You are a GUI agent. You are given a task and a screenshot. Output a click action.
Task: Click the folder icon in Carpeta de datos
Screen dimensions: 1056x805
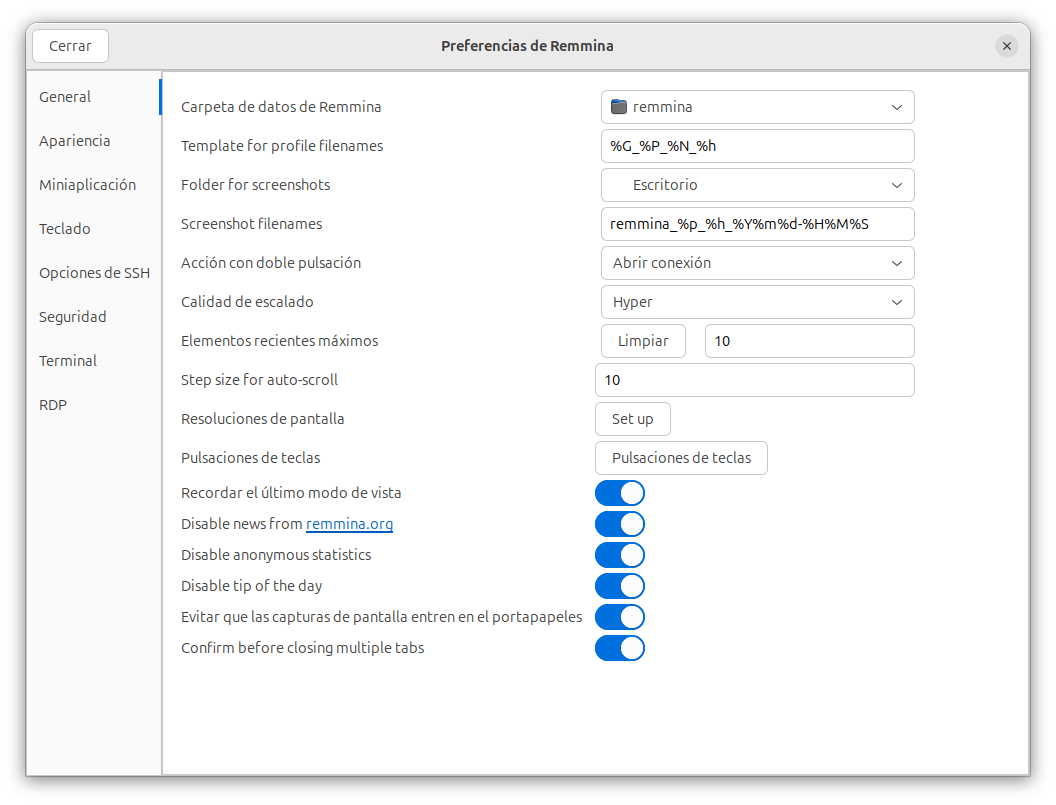pyautogui.click(x=618, y=107)
